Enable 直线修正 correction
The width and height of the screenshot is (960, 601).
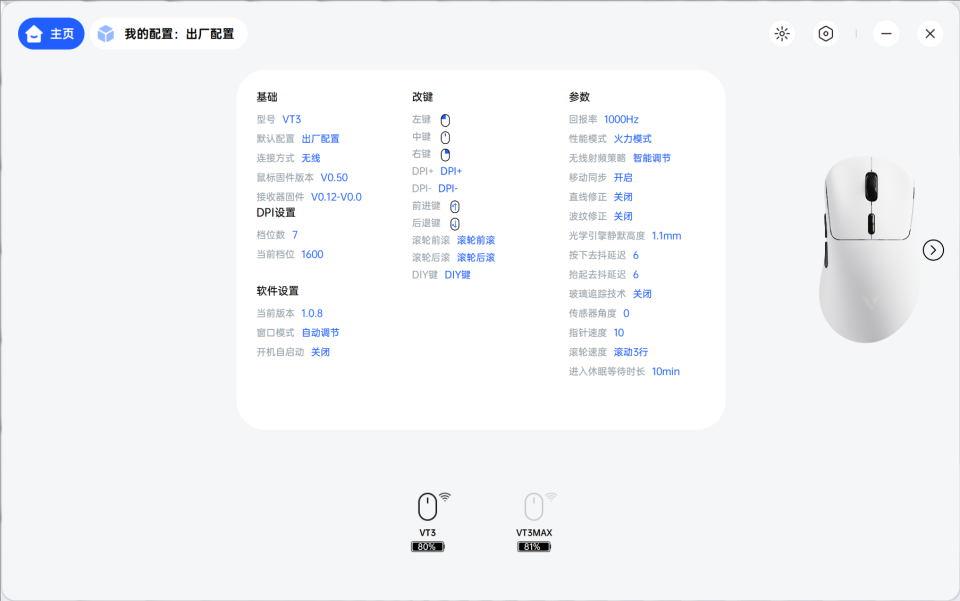(621, 196)
